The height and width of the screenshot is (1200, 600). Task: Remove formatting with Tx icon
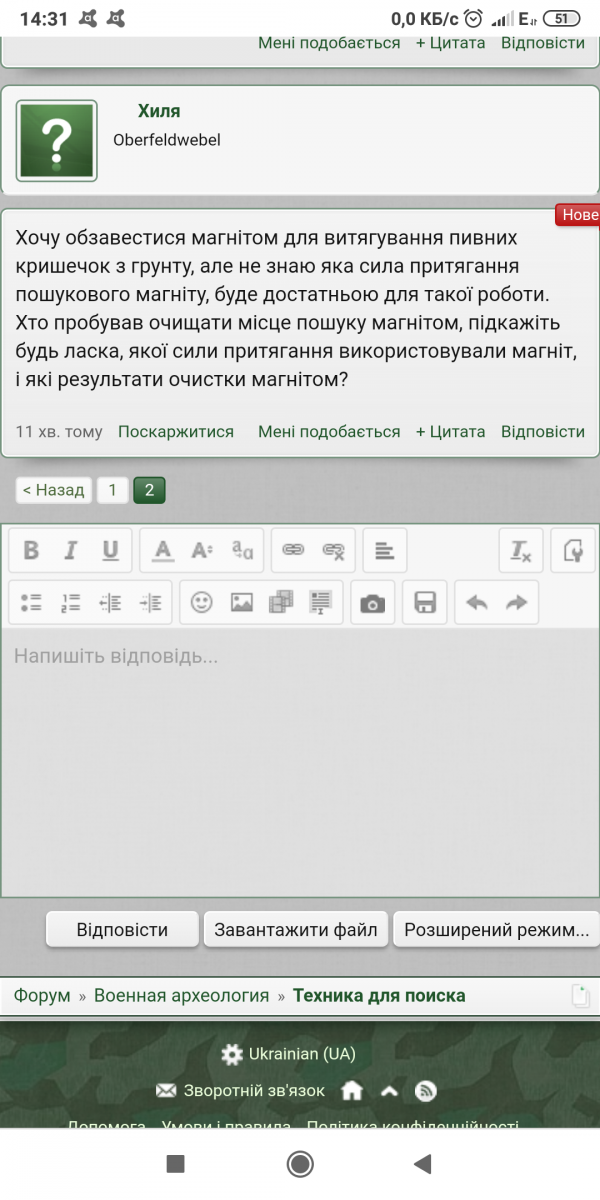pyautogui.click(x=521, y=551)
